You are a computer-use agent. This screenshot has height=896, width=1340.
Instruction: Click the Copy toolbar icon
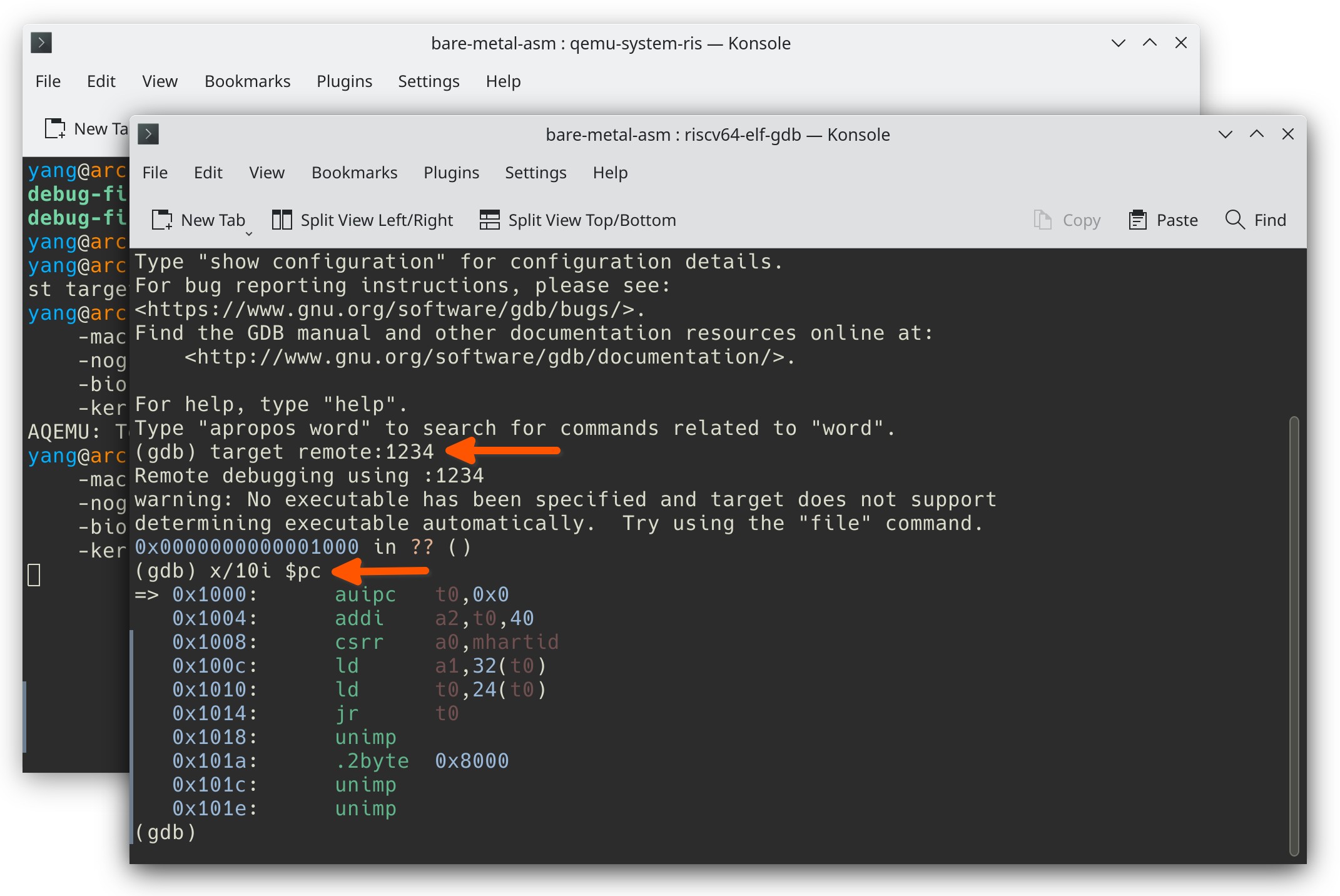(1042, 220)
